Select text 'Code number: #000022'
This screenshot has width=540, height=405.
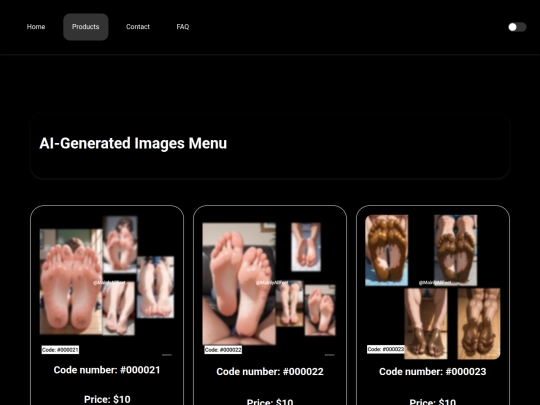tap(270, 372)
